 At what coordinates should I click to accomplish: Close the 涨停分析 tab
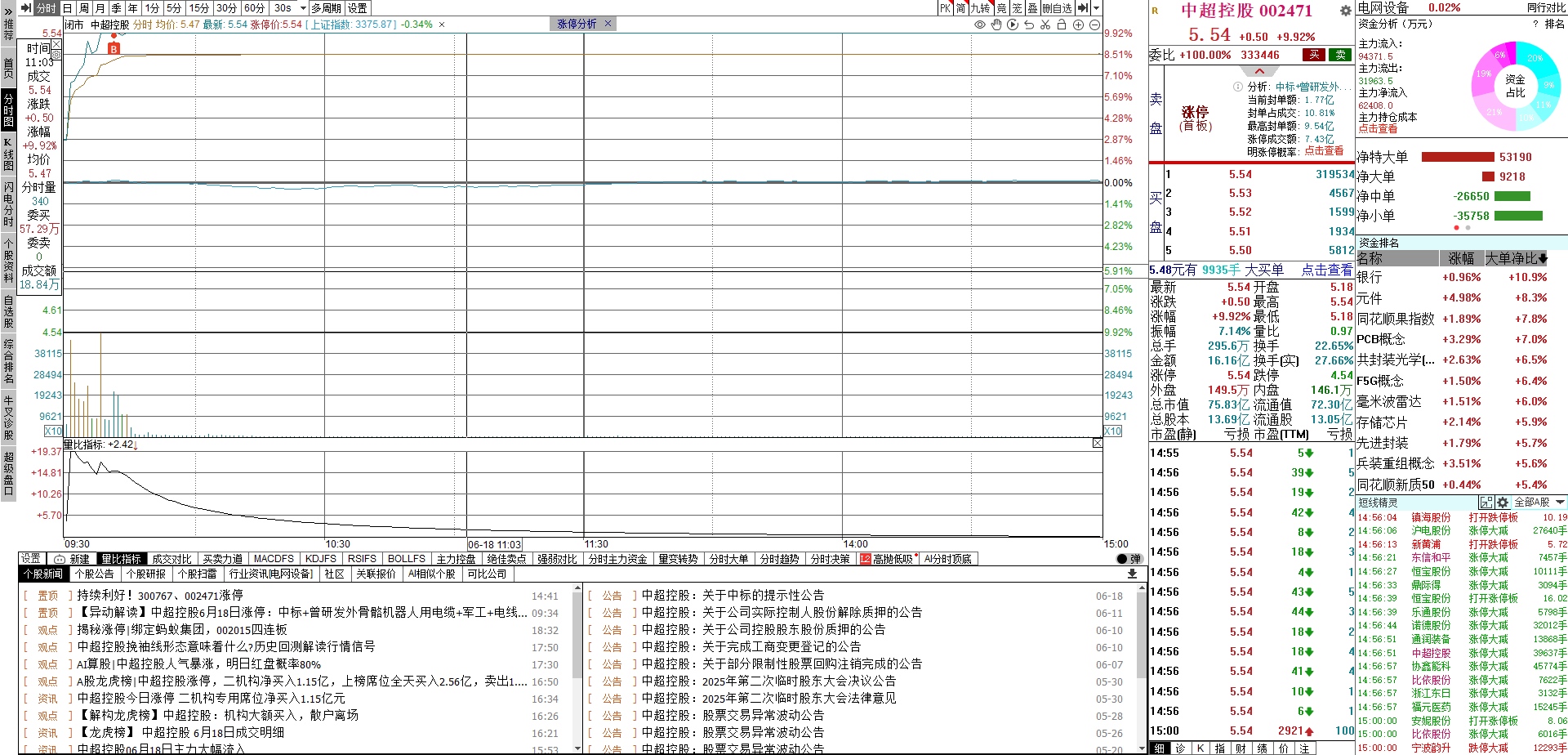coord(608,25)
